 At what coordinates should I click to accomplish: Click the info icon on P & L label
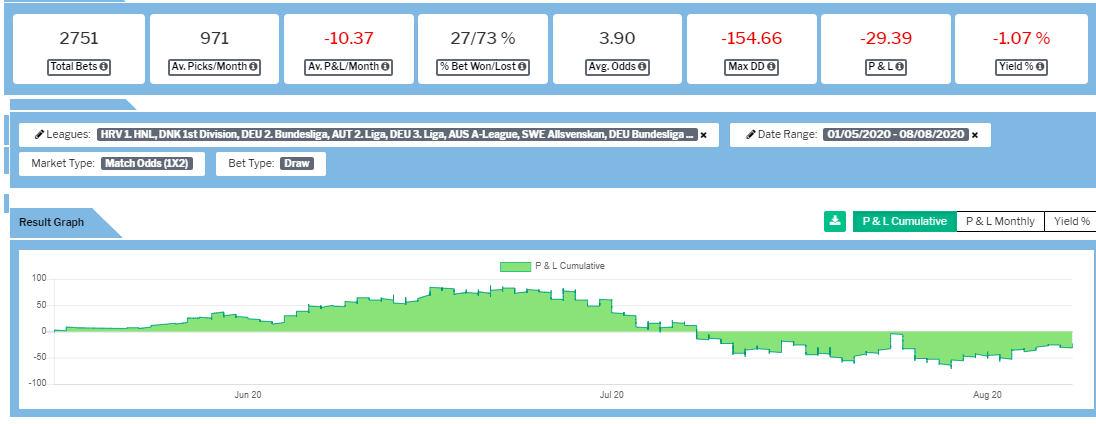coord(899,67)
